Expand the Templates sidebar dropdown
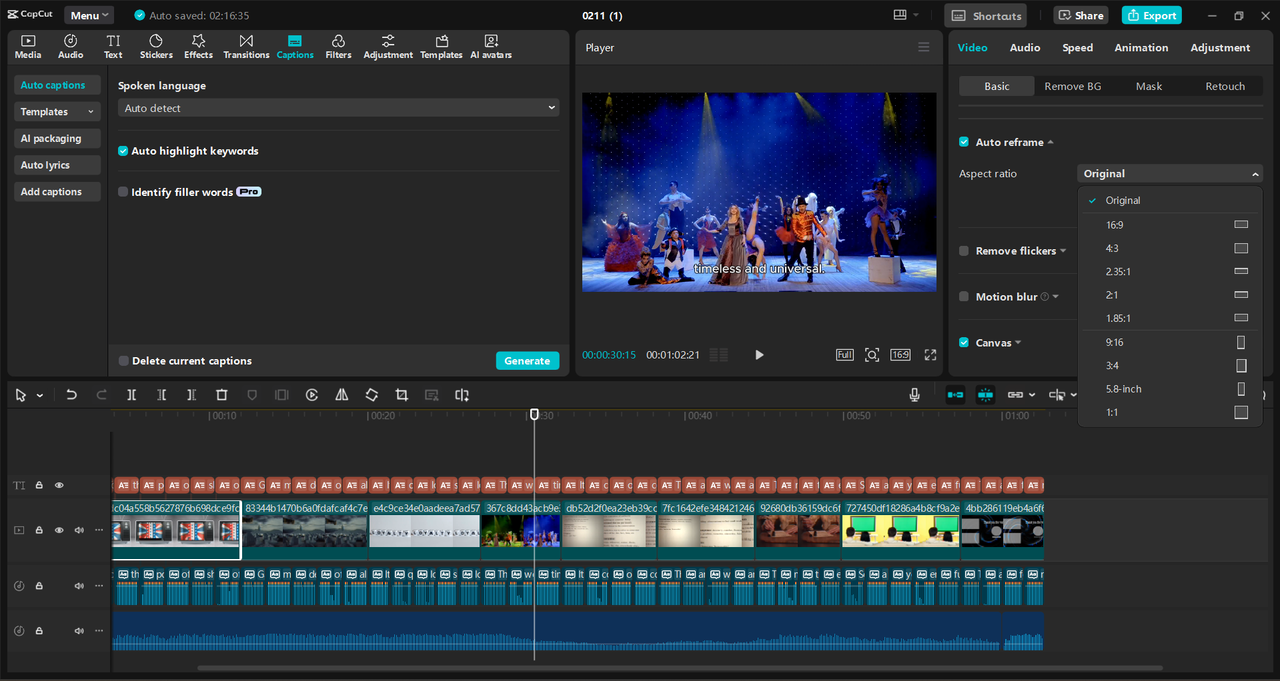1280x681 pixels. click(x=57, y=112)
